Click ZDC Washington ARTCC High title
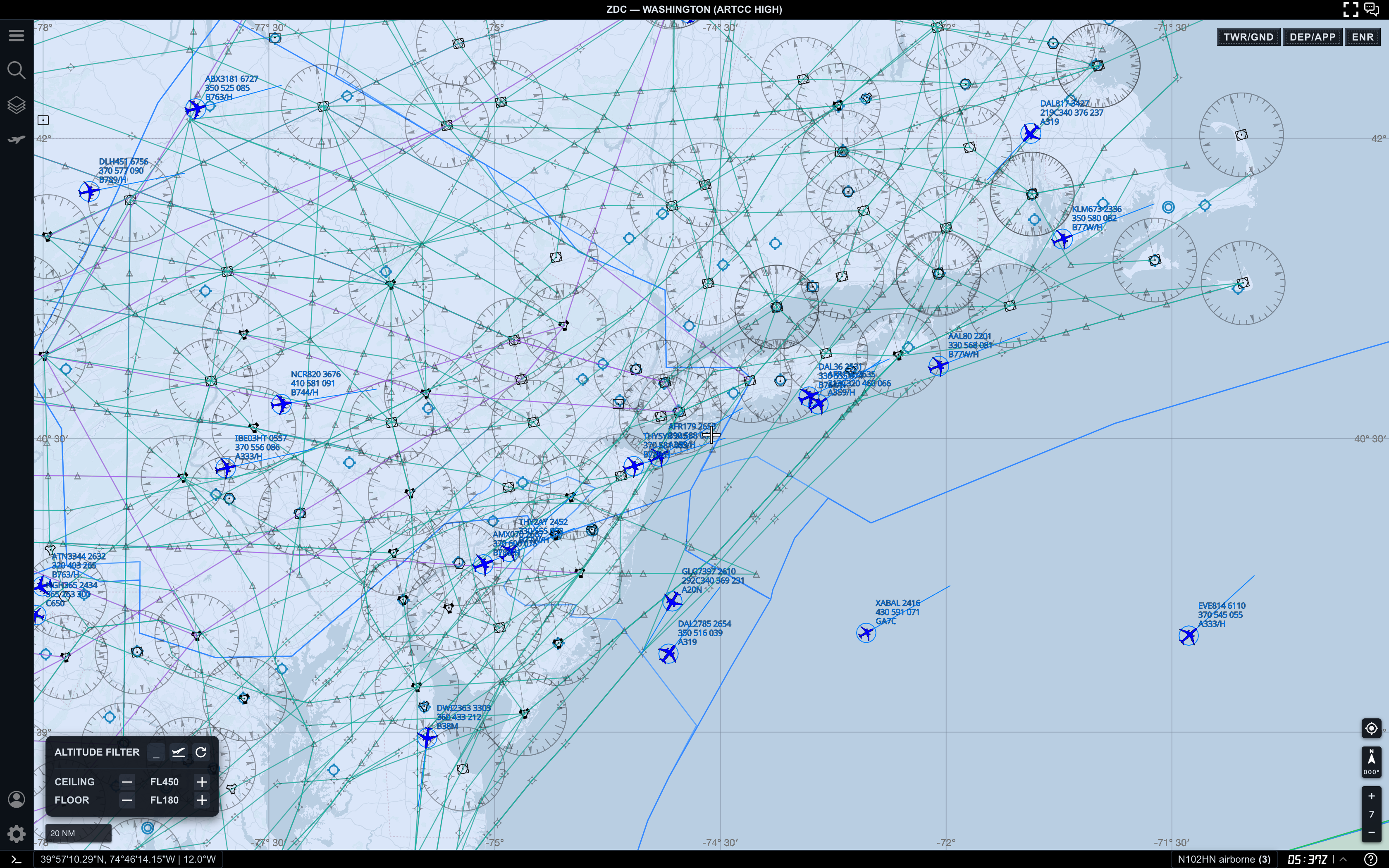The image size is (1389, 868). pos(694,9)
